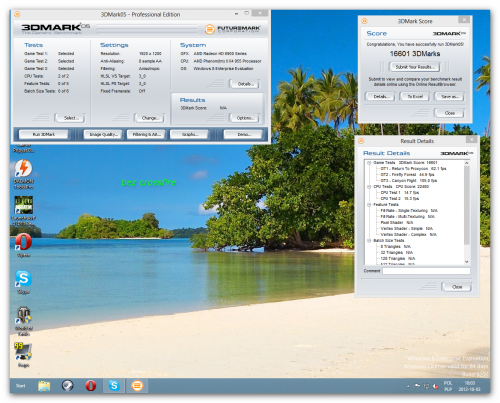
Task: Click the 16601 3DMarks score text
Action: pyautogui.click(x=415, y=54)
